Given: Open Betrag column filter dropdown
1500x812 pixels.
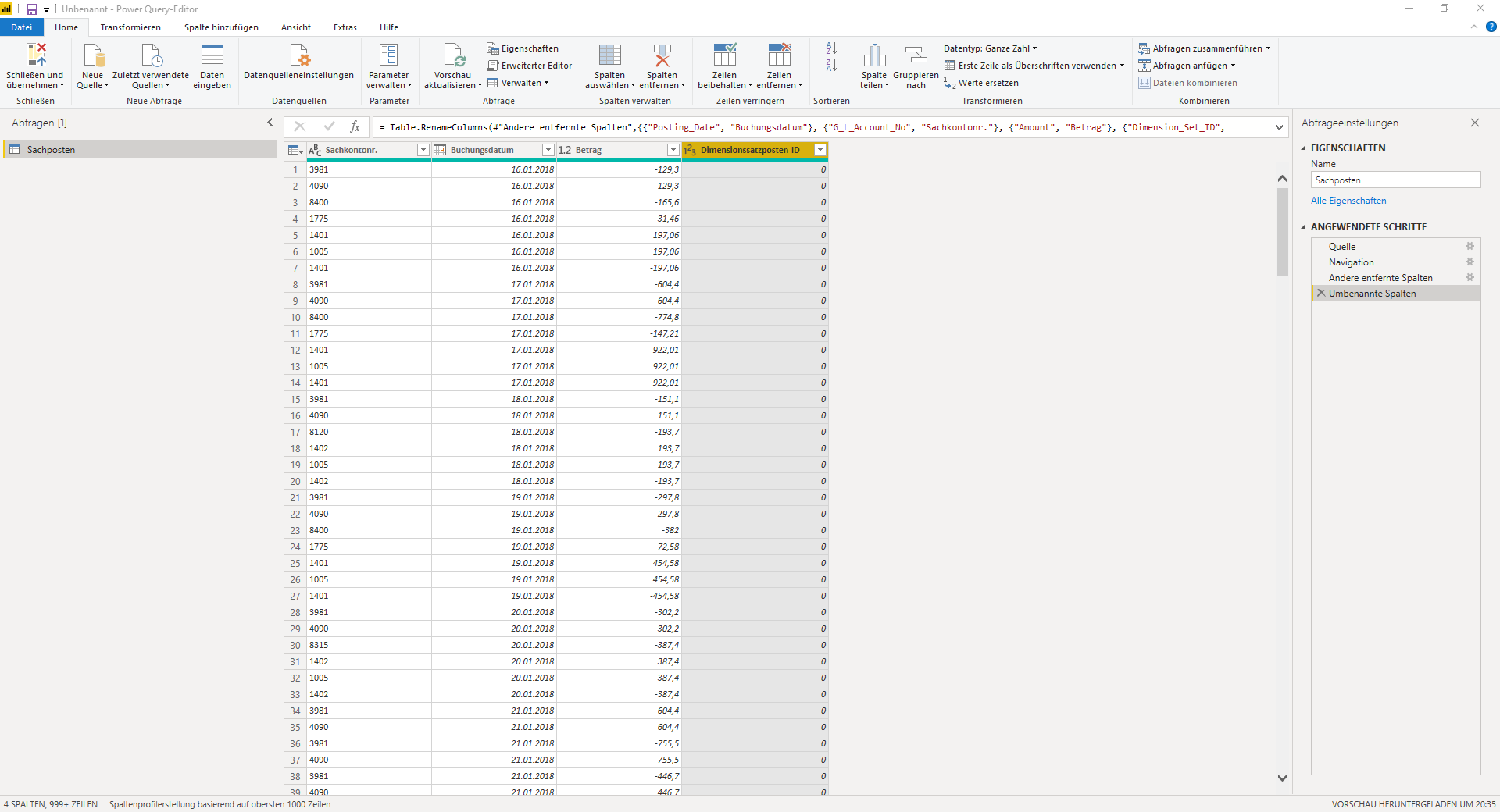Looking at the screenshot, I should pyautogui.click(x=673, y=150).
